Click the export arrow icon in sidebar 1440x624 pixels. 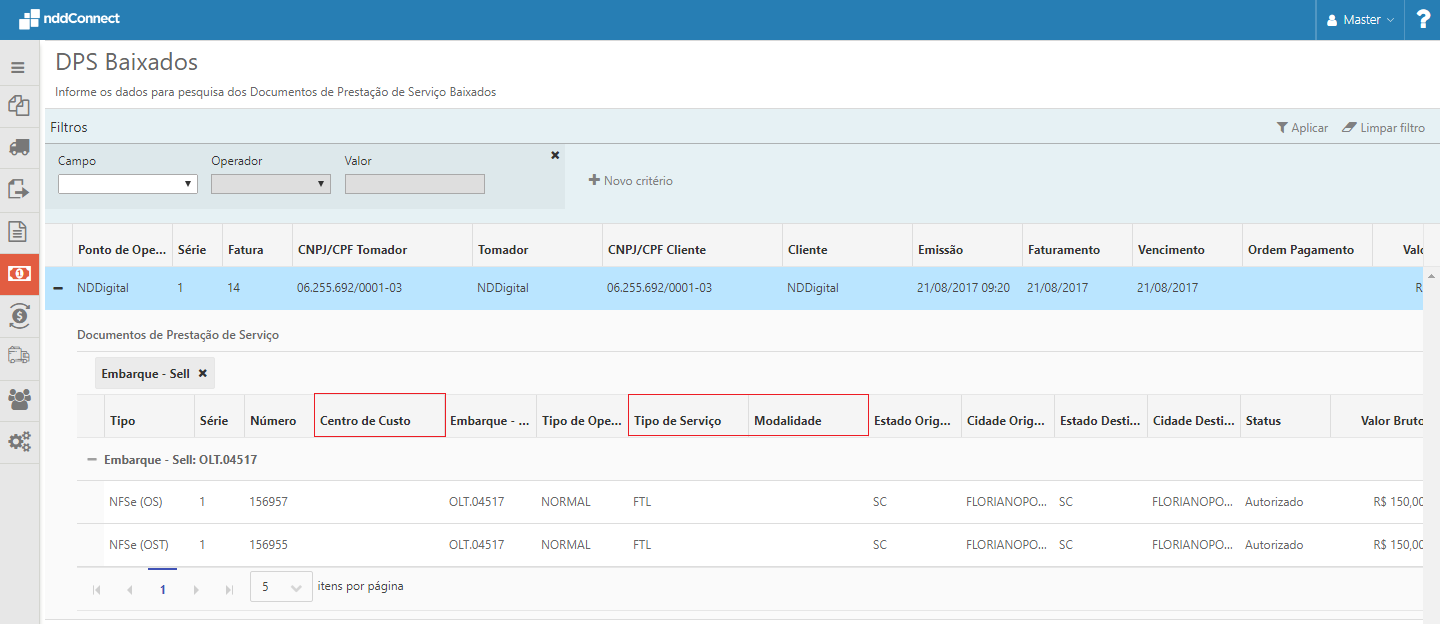tap(18, 189)
